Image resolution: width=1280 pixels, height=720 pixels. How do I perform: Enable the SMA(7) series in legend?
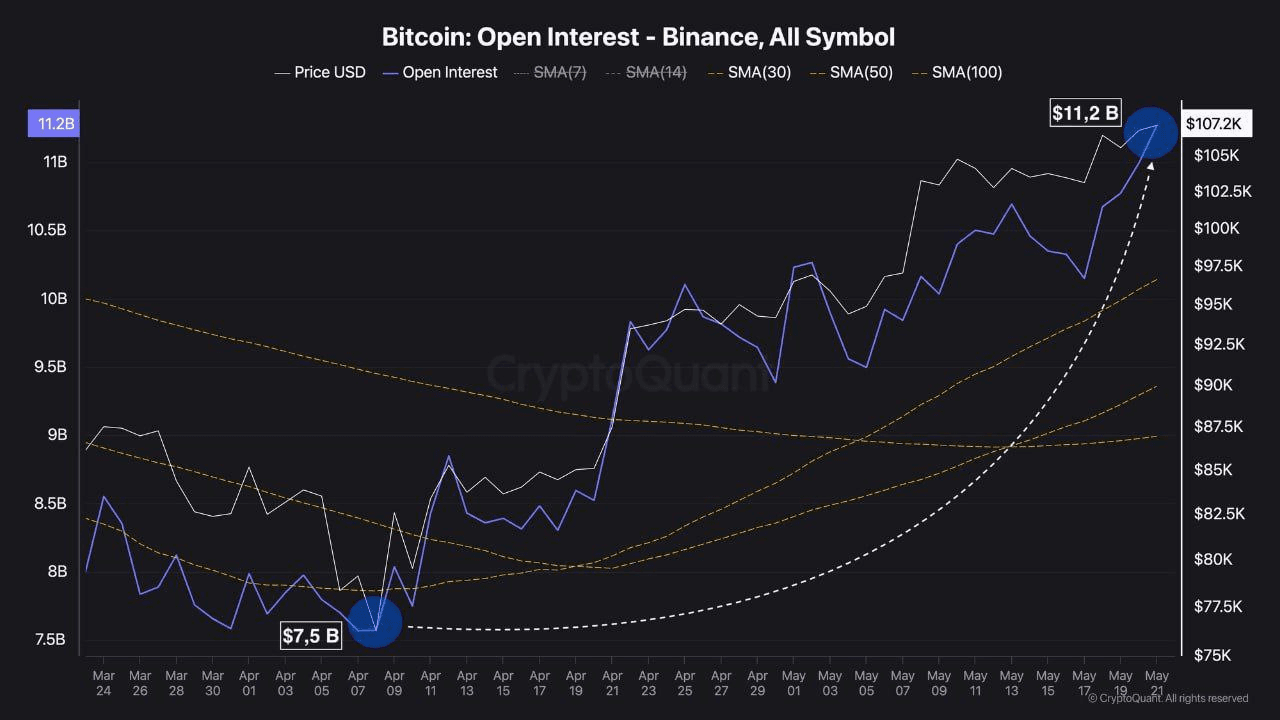tap(550, 72)
